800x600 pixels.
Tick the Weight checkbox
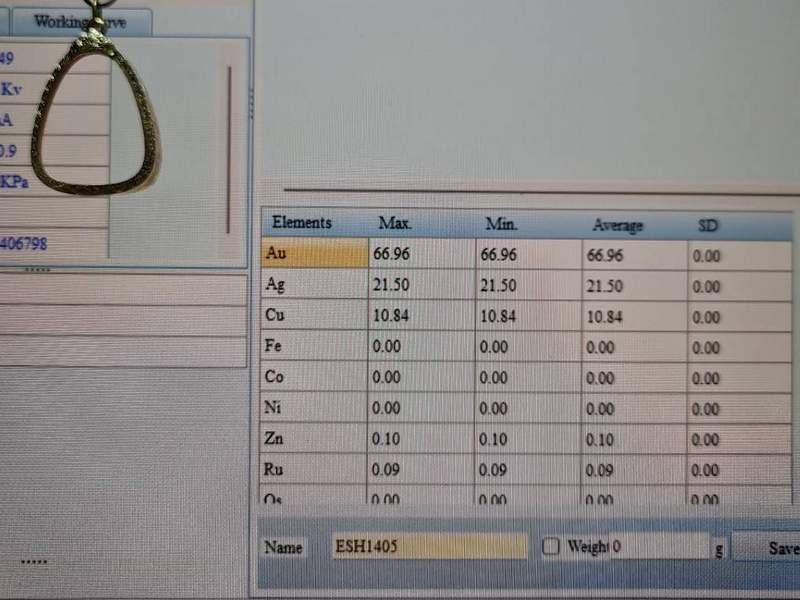pyautogui.click(x=551, y=546)
